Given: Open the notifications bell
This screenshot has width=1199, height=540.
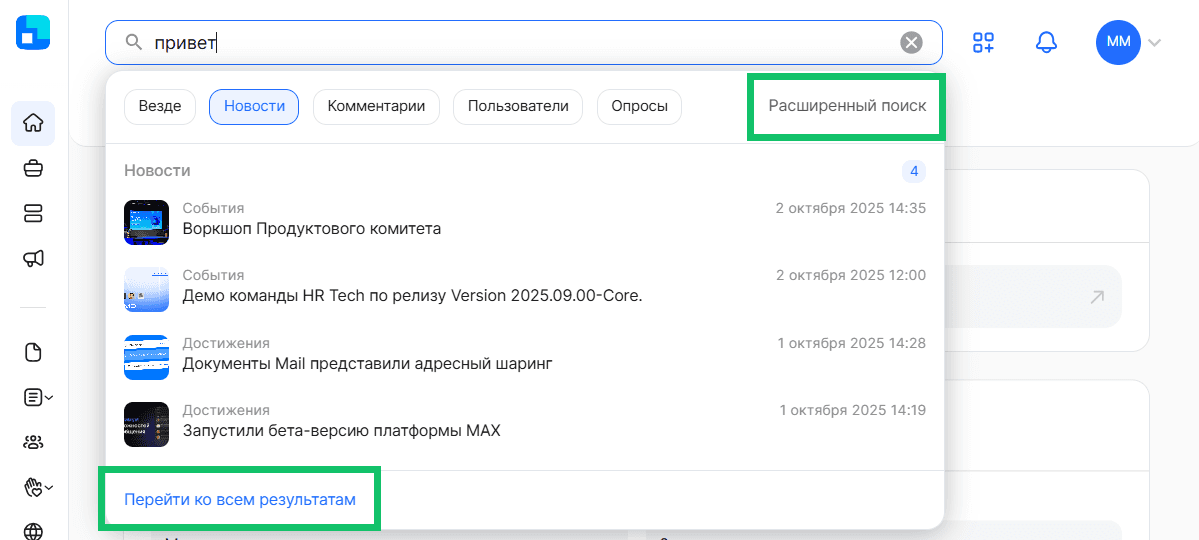Looking at the screenshot, I should (x=1046, y=42).
